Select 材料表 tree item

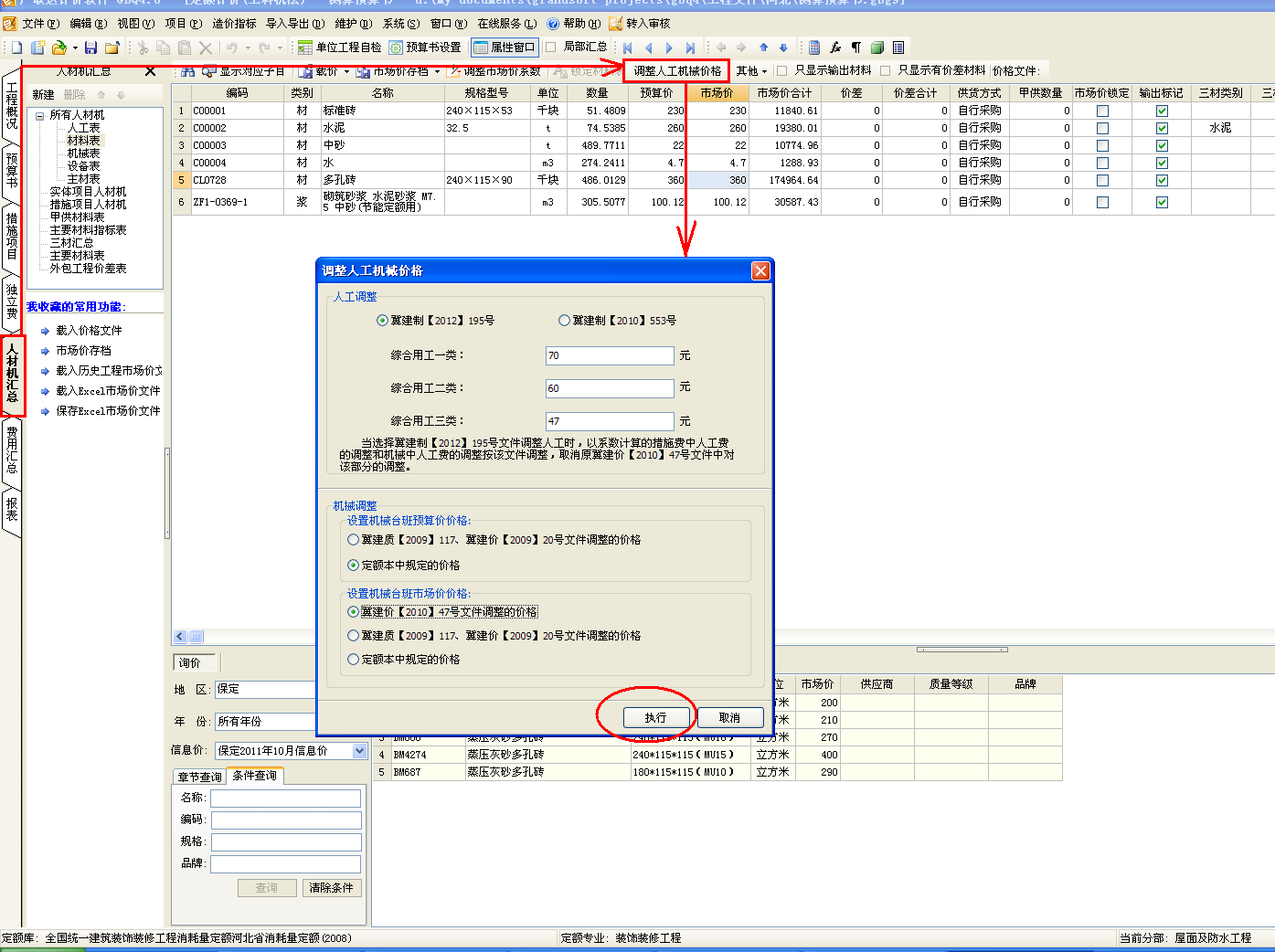click(84, 141)
